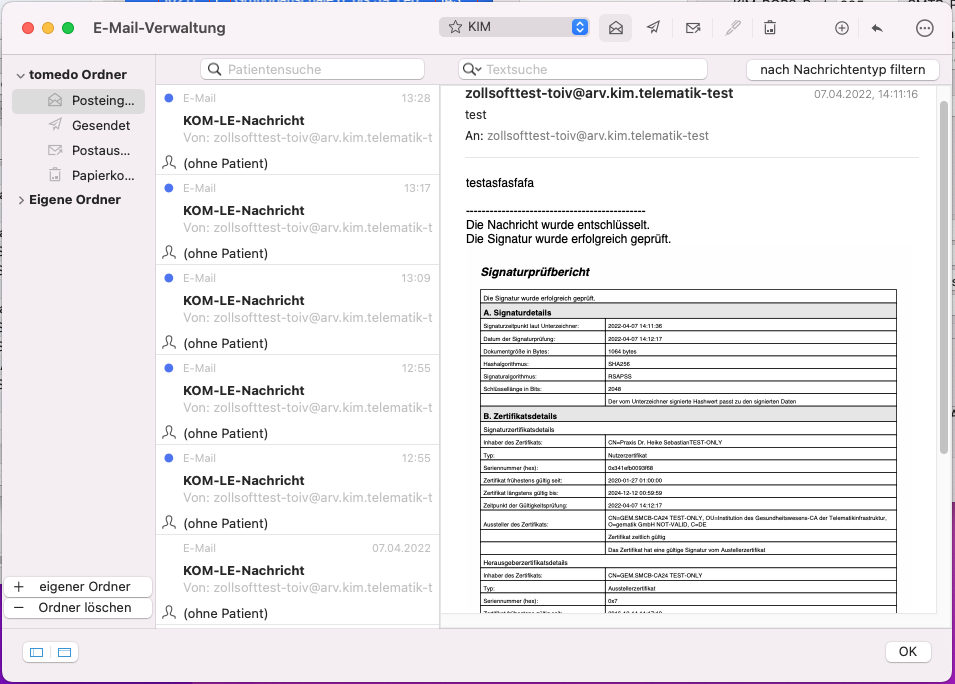The image size is (955, 684).
Task: Click the Textsuche search field
Action: coord(583,69)
